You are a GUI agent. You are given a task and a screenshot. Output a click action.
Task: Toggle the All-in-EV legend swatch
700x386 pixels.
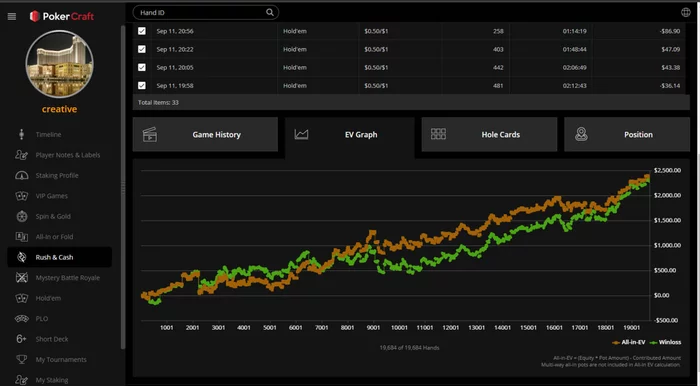tap(616, 342)
